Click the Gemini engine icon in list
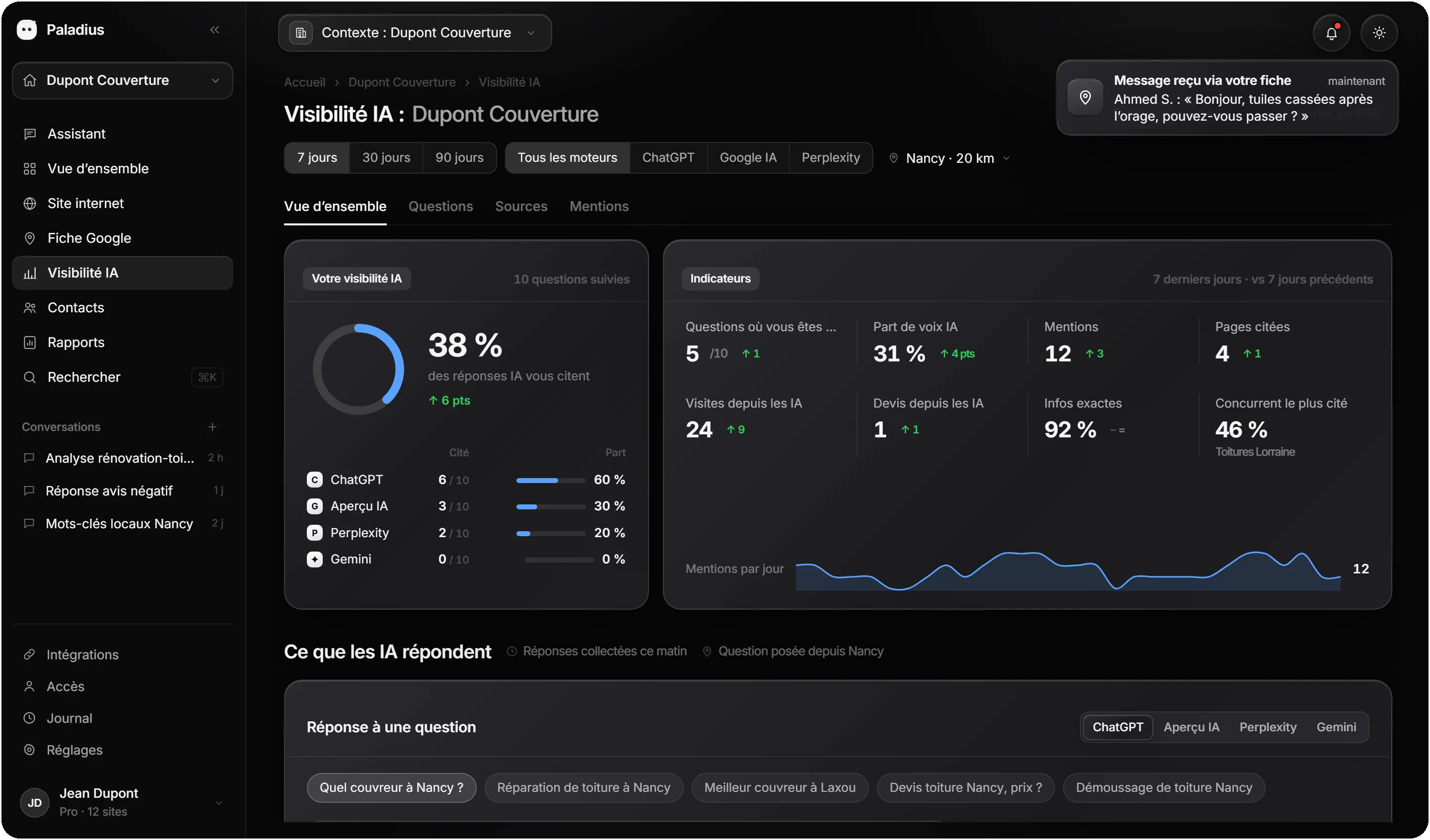Image resolution: width=1430 pixels, height=840 pixels. [314, 559]
